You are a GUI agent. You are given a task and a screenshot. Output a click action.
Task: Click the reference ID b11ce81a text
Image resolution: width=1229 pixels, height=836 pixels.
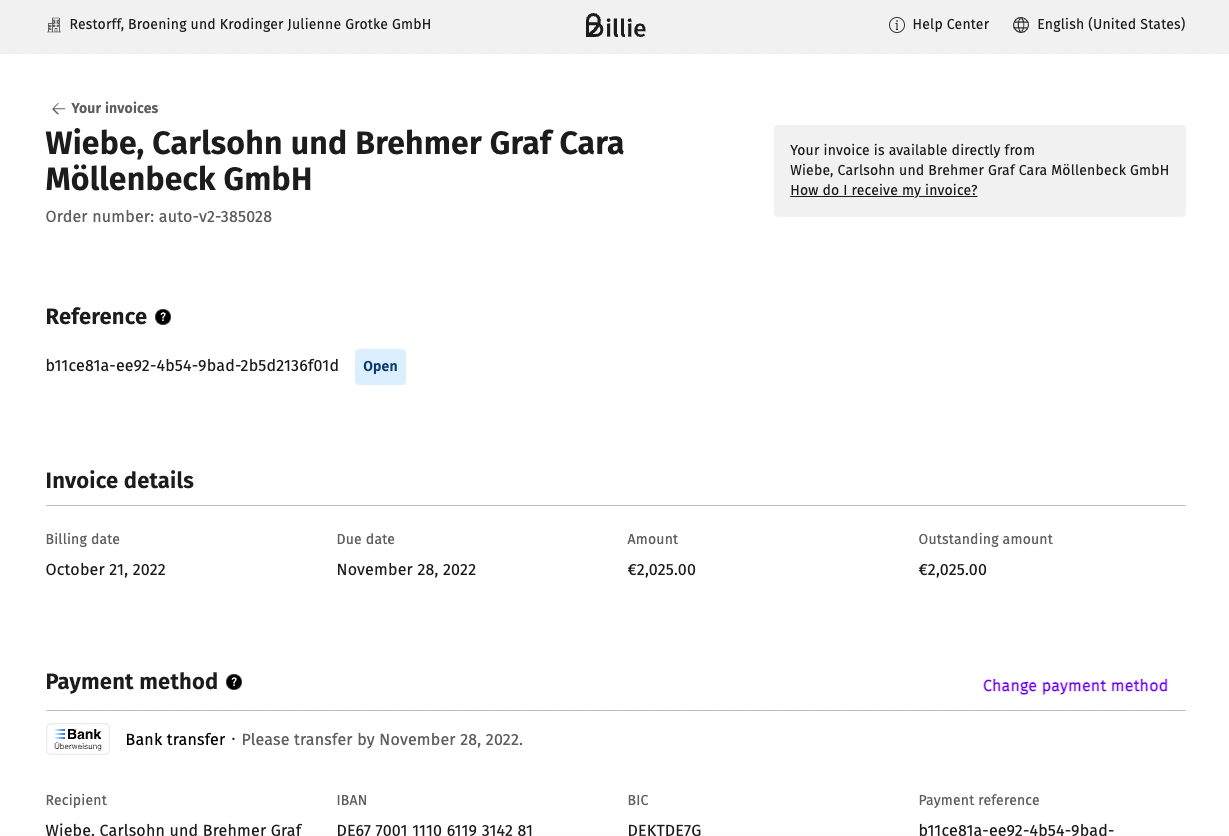[192, 366]
